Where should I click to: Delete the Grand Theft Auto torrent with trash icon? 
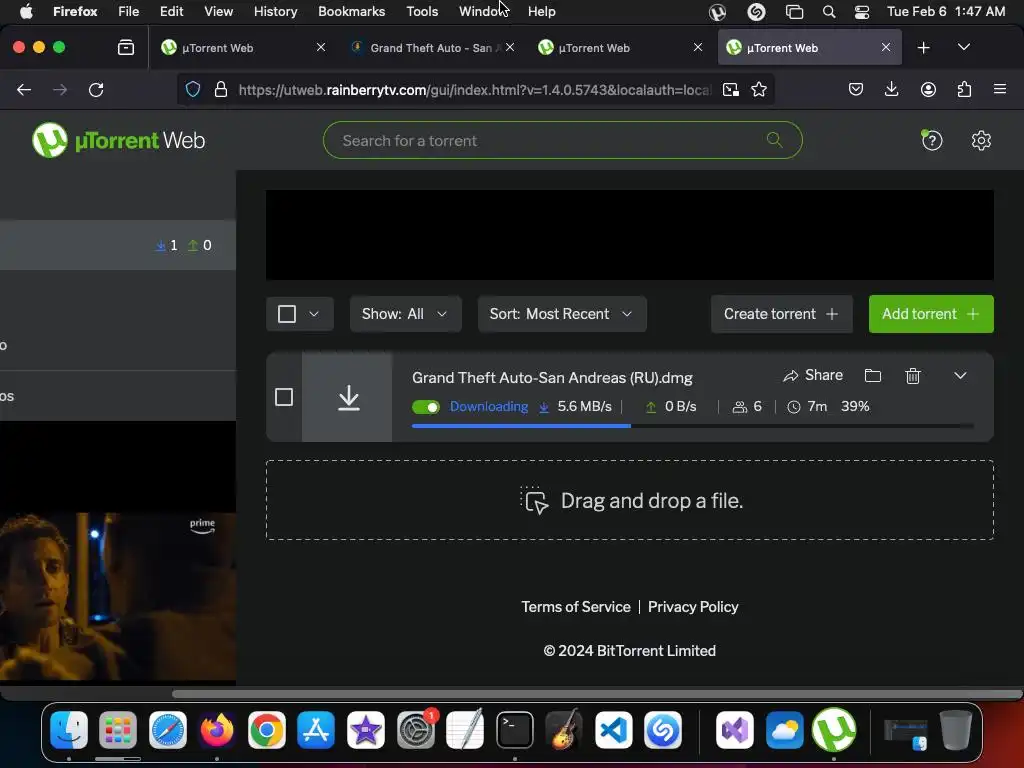point(913,376)
